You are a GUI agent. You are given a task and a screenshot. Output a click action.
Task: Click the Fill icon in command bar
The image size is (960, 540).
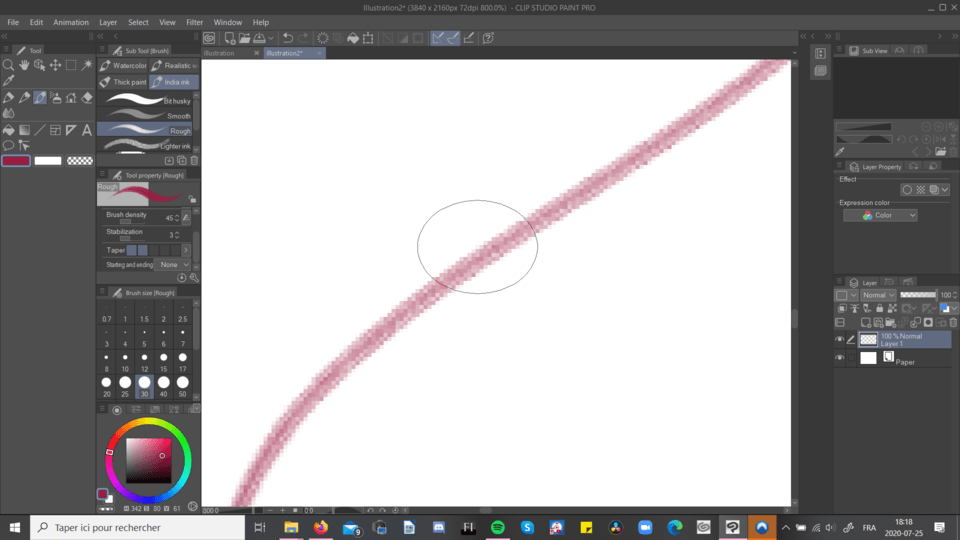pyautogui.click(x=353, y=38)
